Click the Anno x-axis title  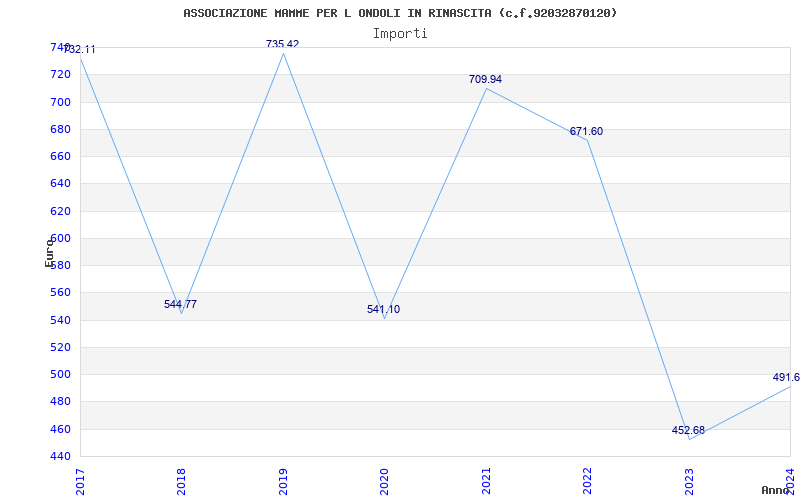(775, 490)
